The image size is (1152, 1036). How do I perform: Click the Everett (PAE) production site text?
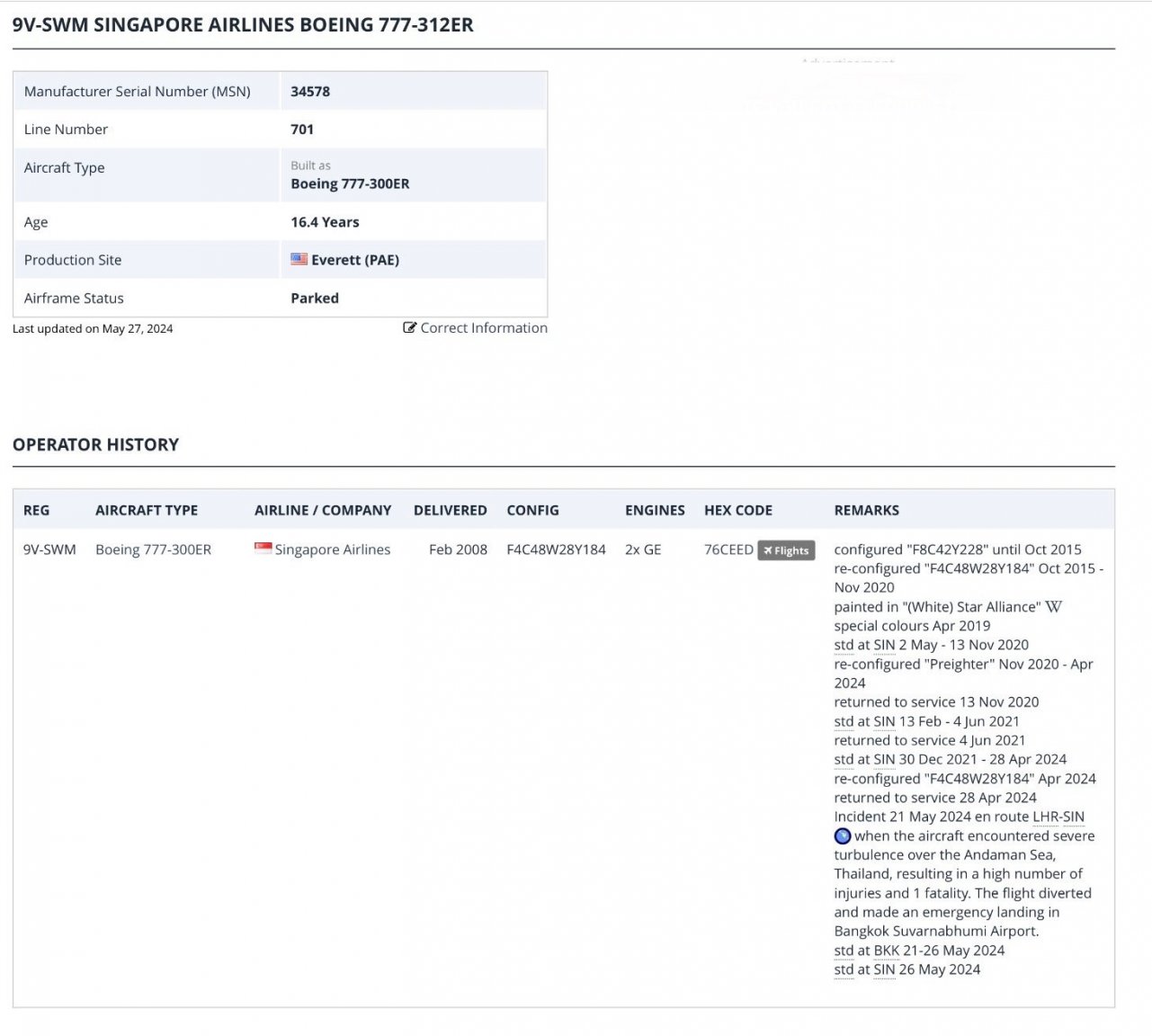(x=355, y=260)
